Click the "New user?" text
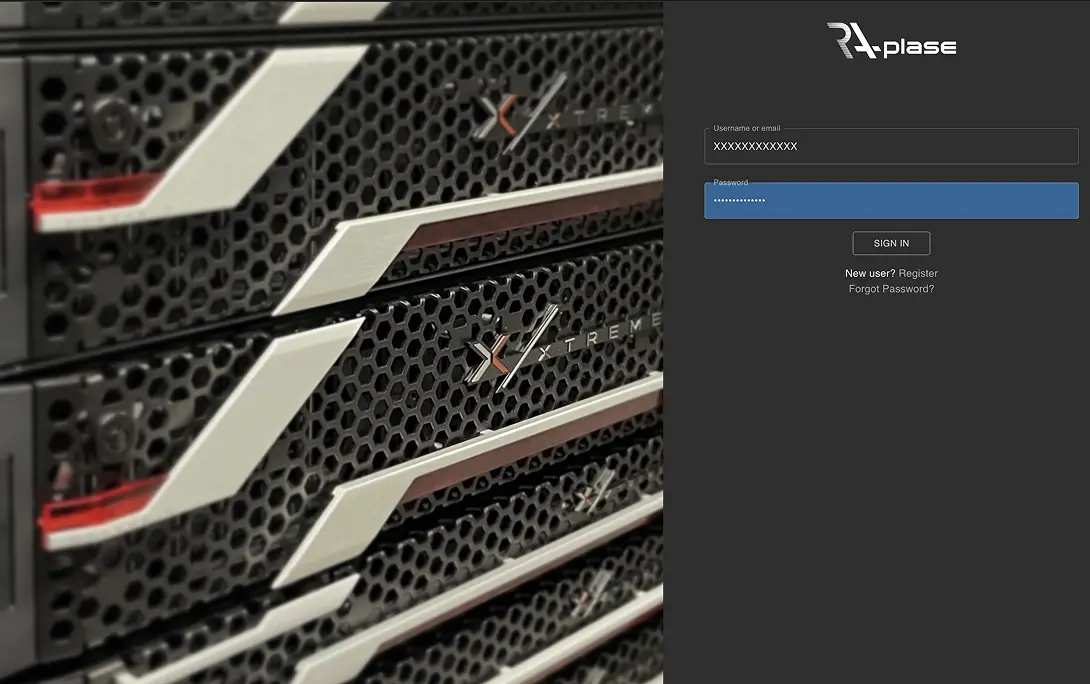The height and width of the screenshot is (684, 1090). click(869, 273)
